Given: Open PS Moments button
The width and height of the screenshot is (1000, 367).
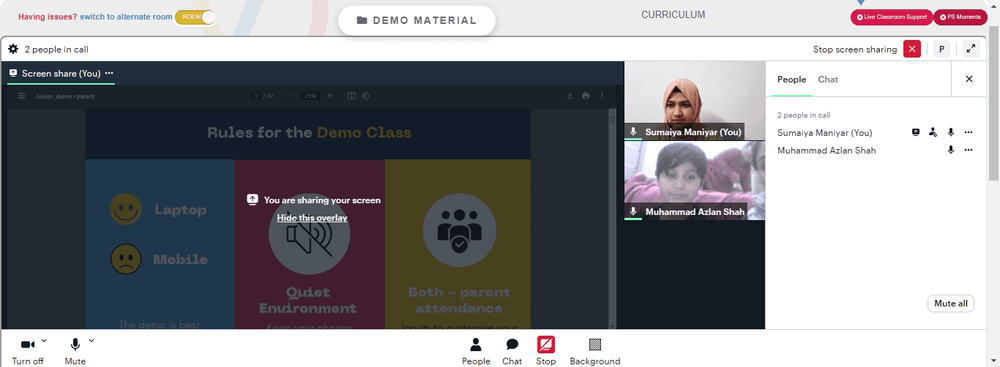Looking at the screenshot, I should (960, 17).
